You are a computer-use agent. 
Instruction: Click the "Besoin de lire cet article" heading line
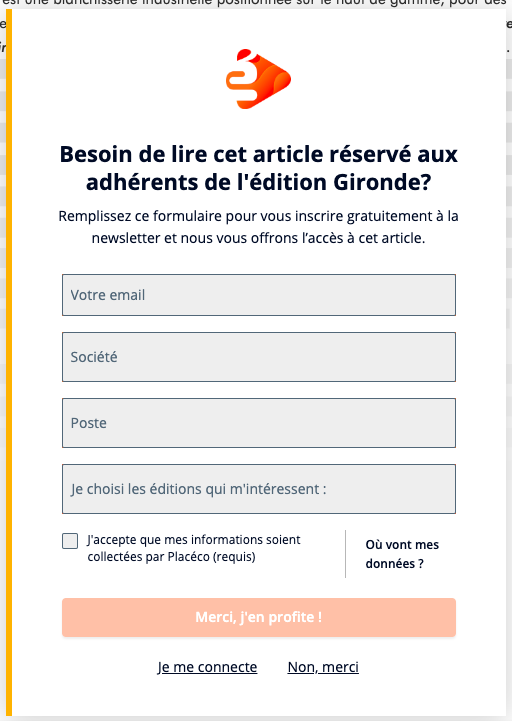pyautogui.click(x=259, y=154)
